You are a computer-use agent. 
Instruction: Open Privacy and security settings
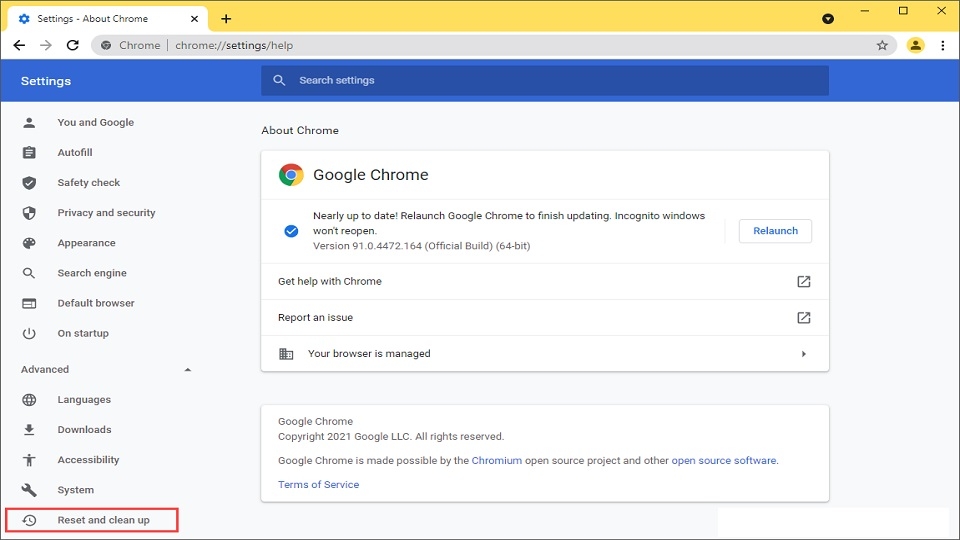[107, 212]
